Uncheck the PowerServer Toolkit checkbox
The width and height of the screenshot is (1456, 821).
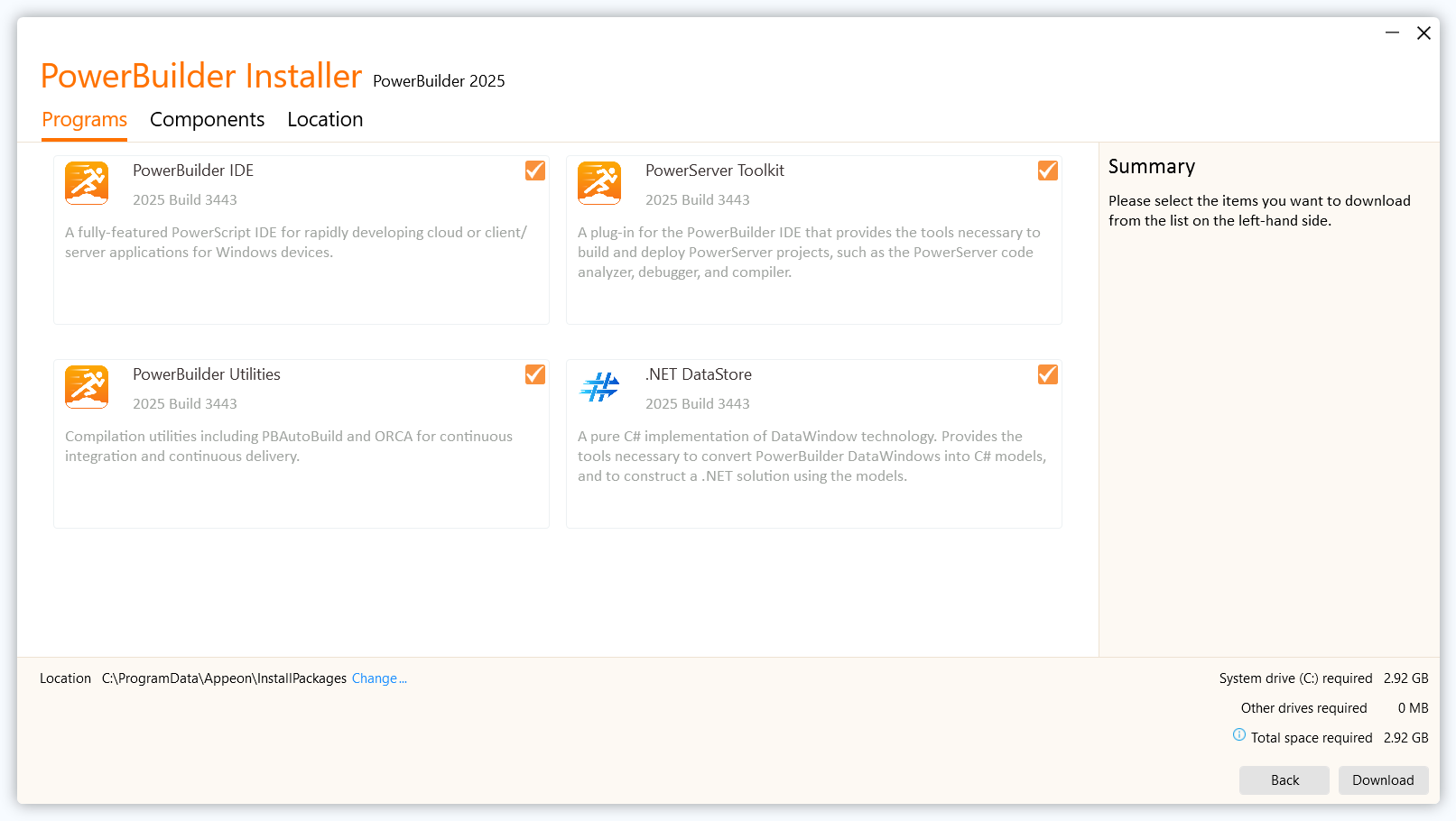coord(1048,171)
